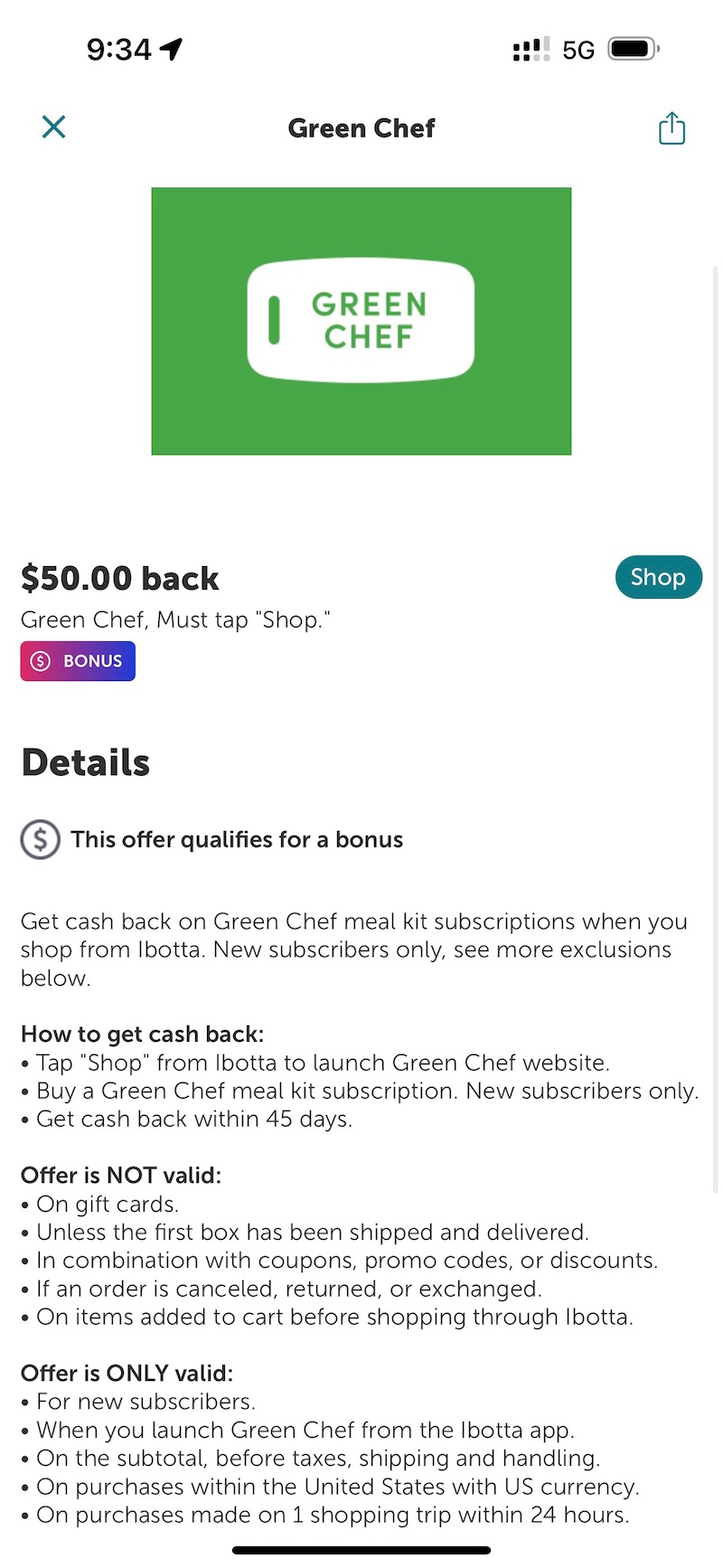723x1568 pixels.
Task: Tap the teal X close icon
Action: pyautogui.click(x=53, y=127)
